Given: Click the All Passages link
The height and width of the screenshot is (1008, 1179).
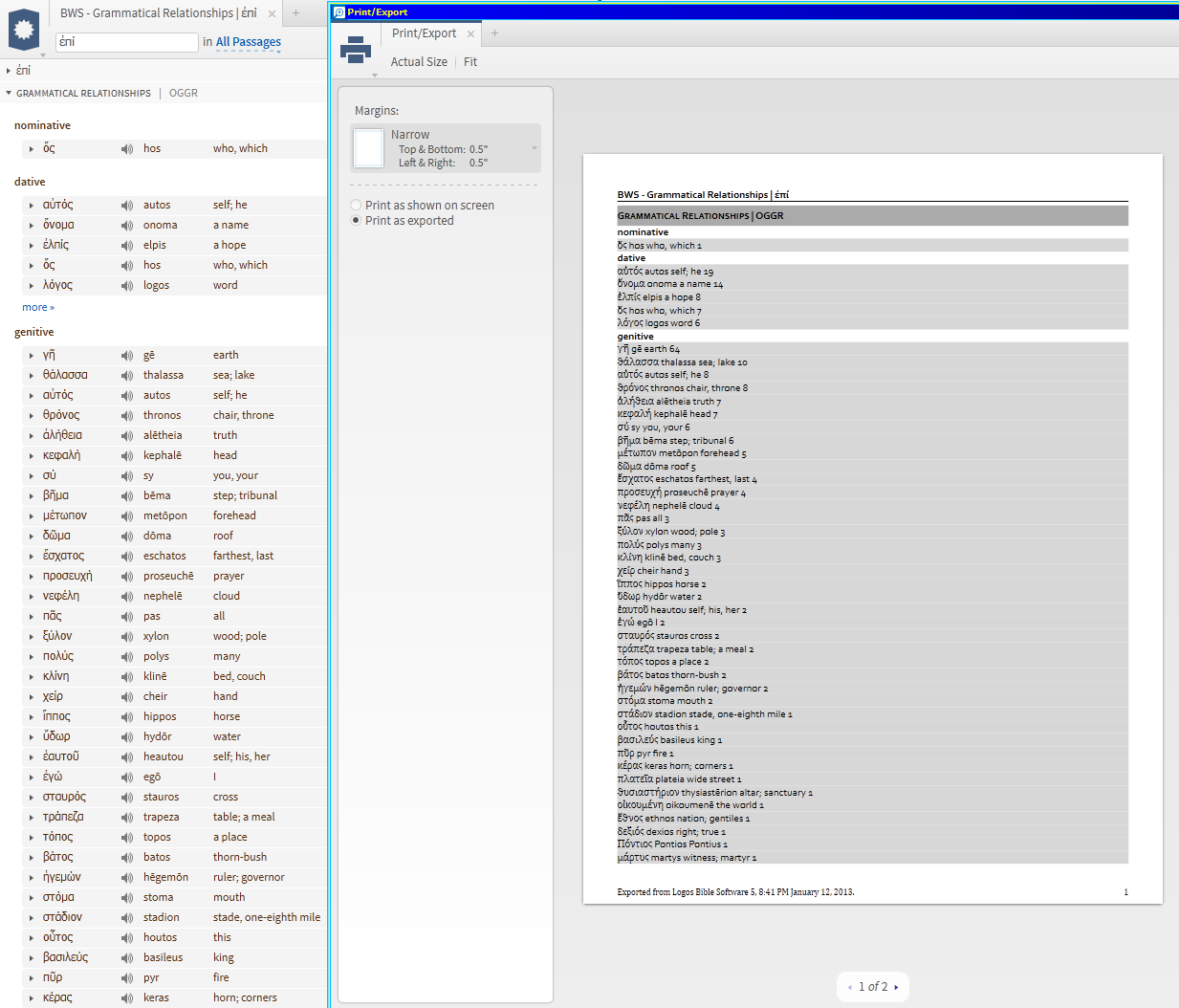Looking at the screenshot, I should click(x=249, y=42).
